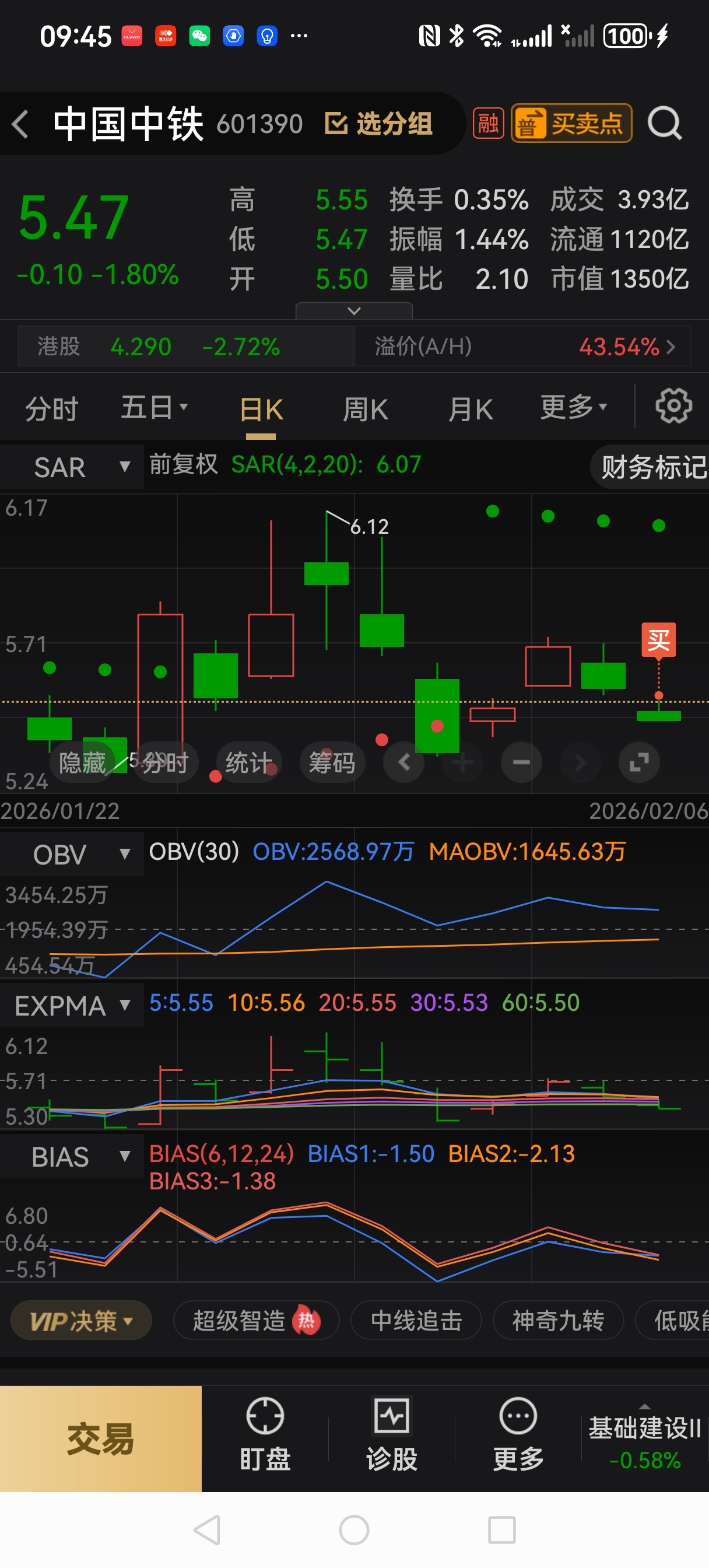The width and height of the screenshot is (709, 1568).
Task: Switch to 月K monthly tab
Action: [x=470, y=409]
